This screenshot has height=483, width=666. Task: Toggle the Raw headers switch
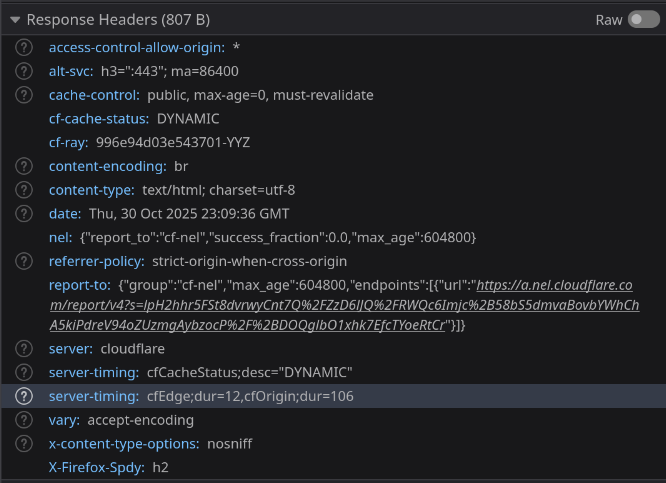pyautogui.click(x=643, y=20)
